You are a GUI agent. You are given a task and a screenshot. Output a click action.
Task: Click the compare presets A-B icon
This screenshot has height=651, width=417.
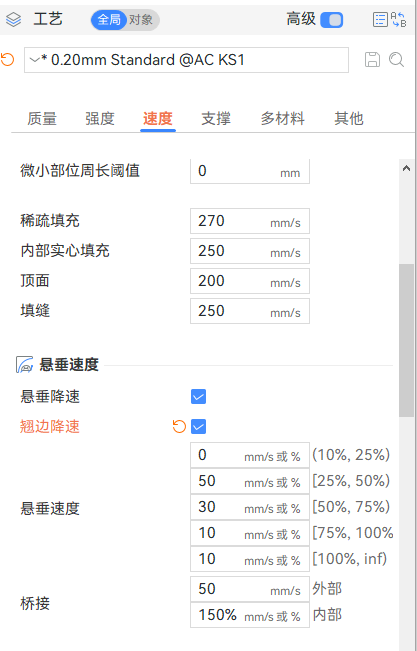click(x=398, y=20)
